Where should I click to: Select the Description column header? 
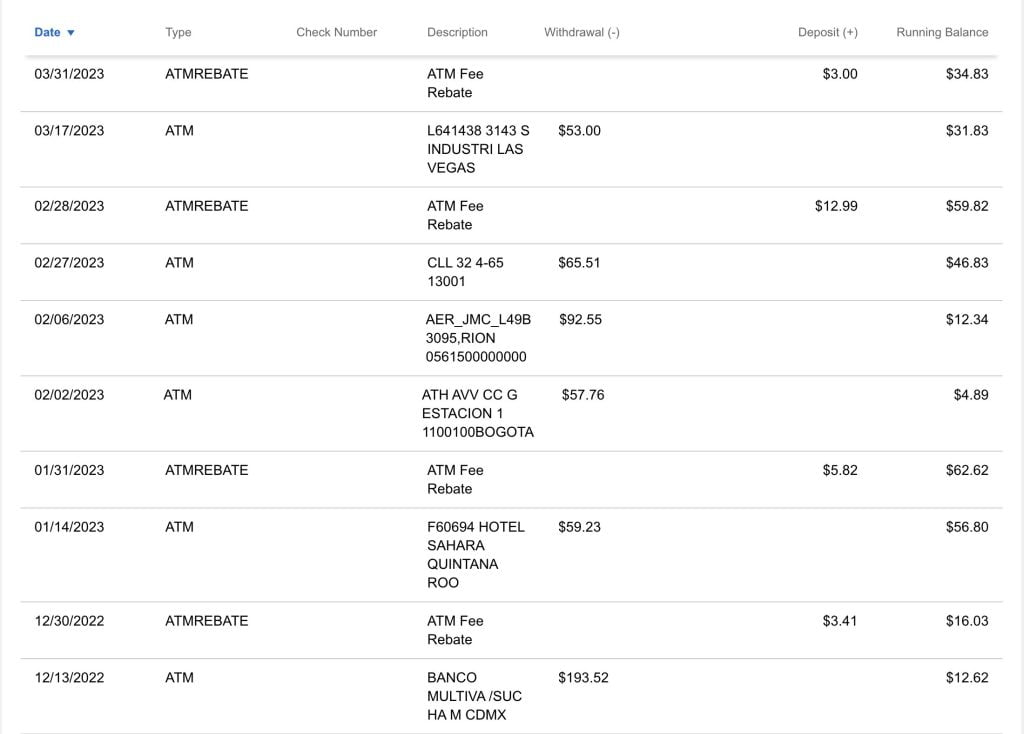[457, 32]
